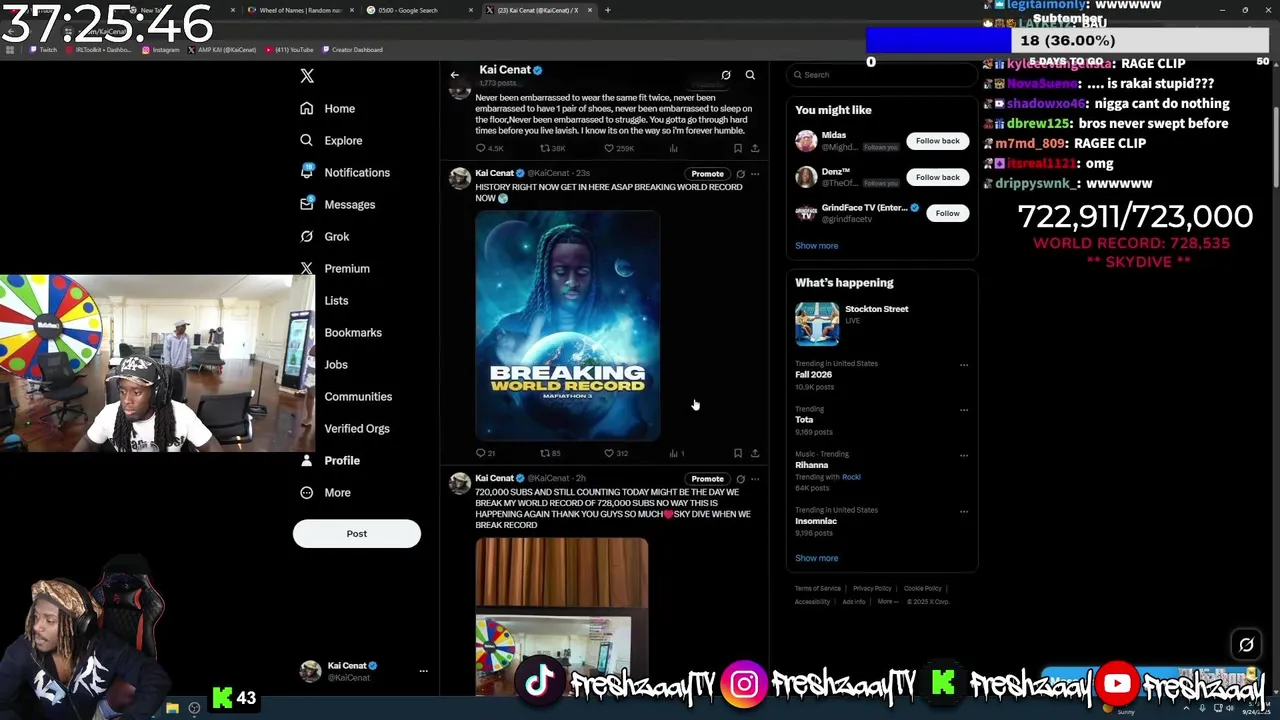Screen dimensions: 1280x720
Task: Open options menu on '720,000 SUBS' post
Action: tap(755, 479)
